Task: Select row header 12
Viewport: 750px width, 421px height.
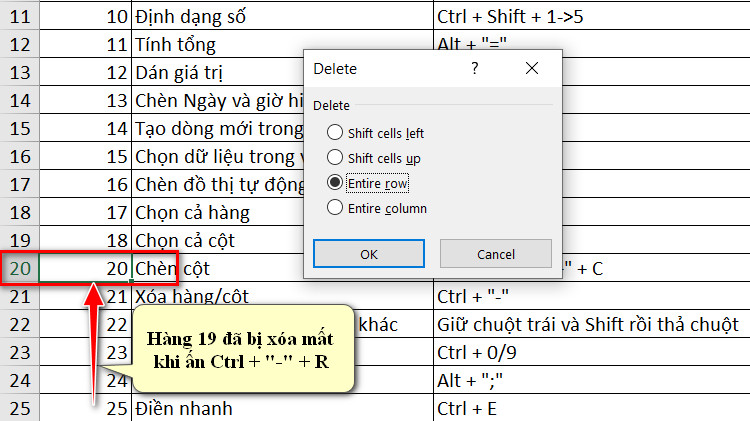Action: 20,44
